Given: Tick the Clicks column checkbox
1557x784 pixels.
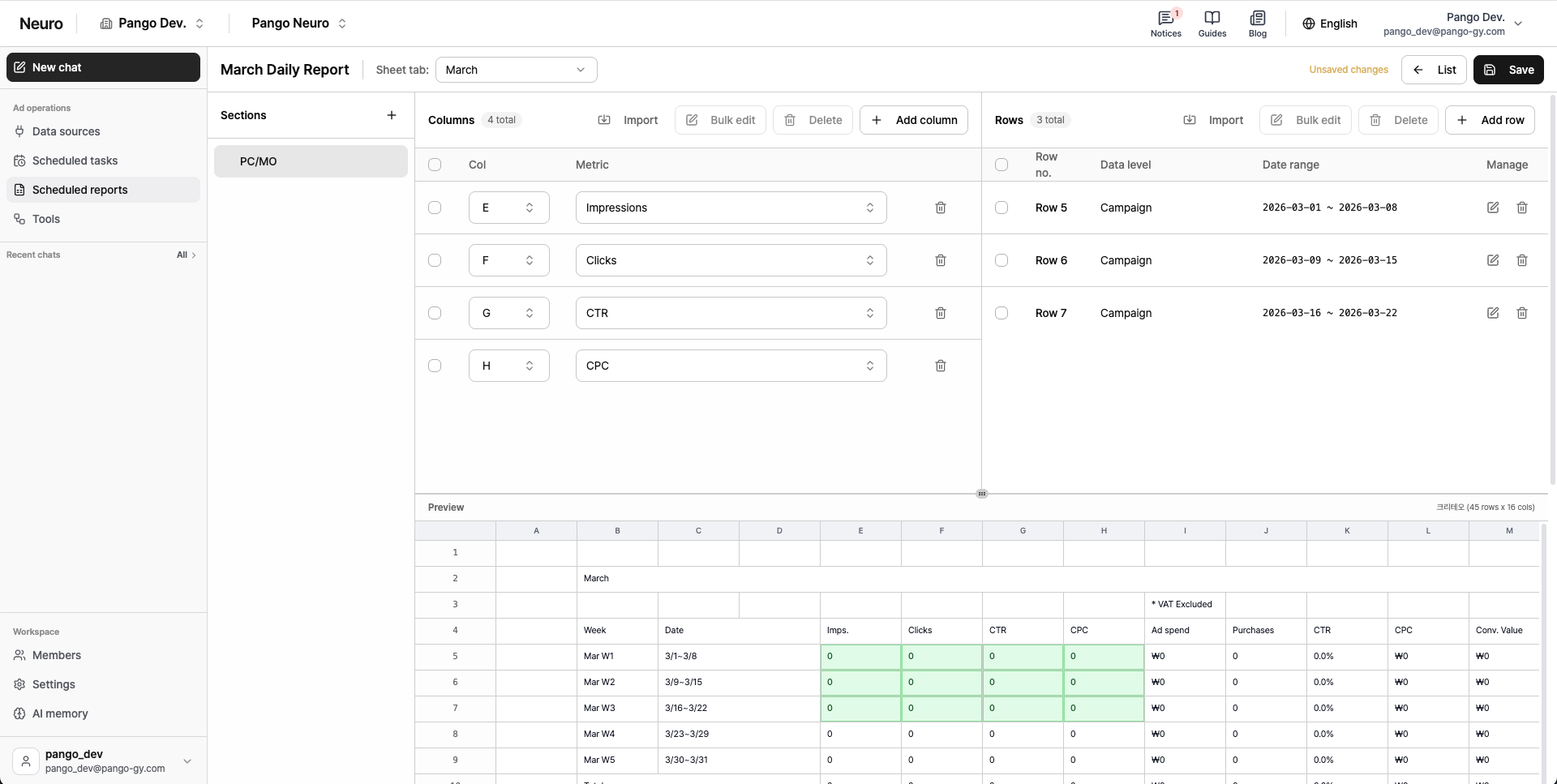Looking at the screenshot, I should pos(435,260).
